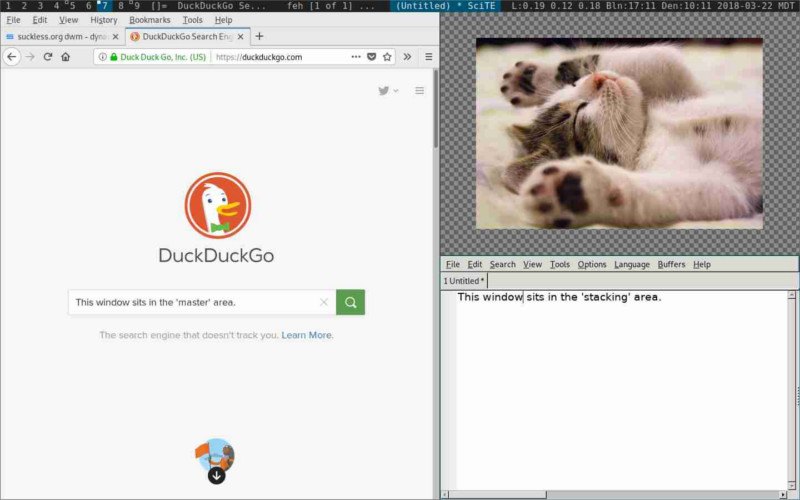The width and height of the screenshot is (800, 500).
Task: Click the Pocket save icon in URL bar
Action: pyautogui.click(x=371, y=57)
